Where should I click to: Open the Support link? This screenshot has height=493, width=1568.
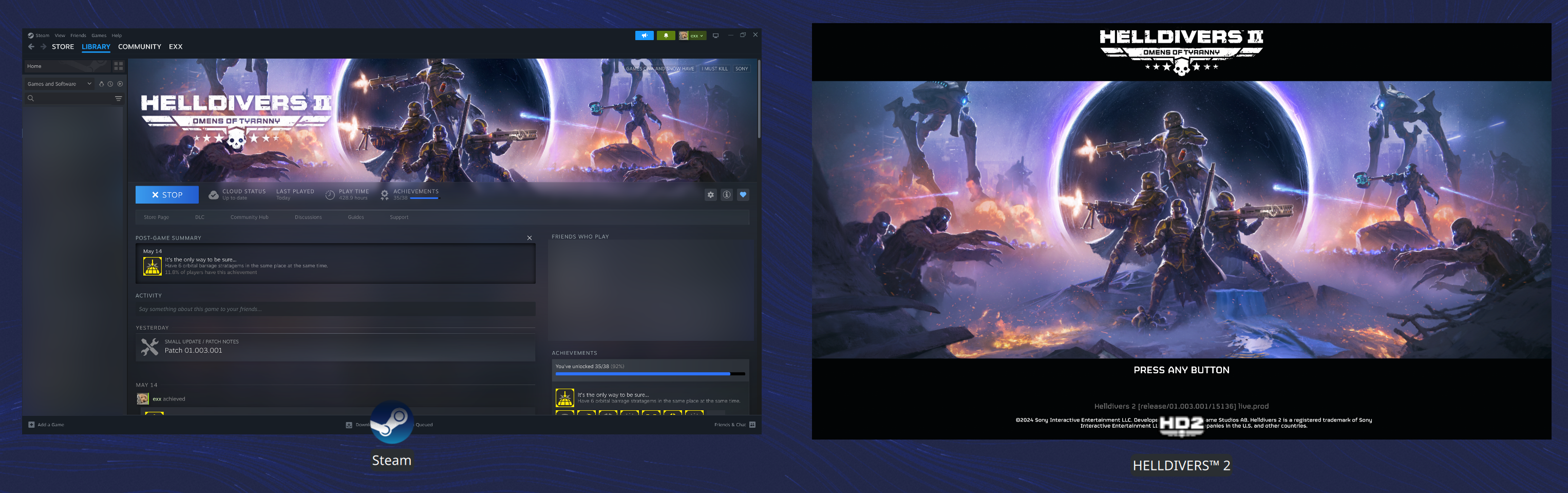[x=399, y=217]
